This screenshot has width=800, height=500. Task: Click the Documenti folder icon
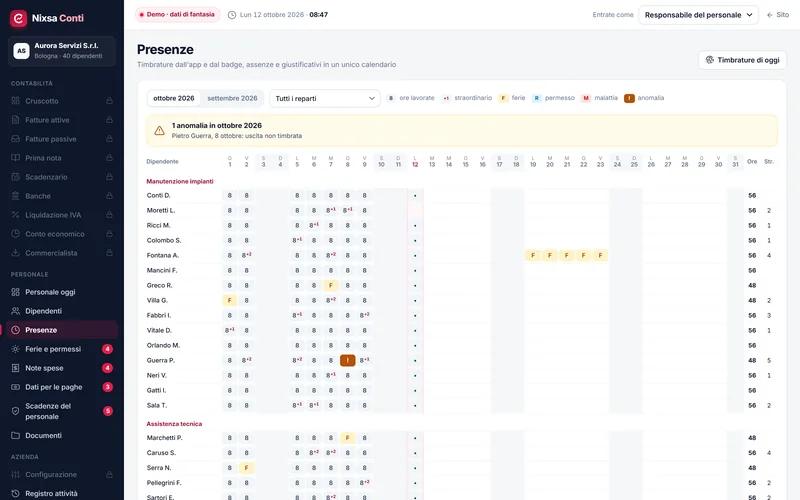pos(15,435)
